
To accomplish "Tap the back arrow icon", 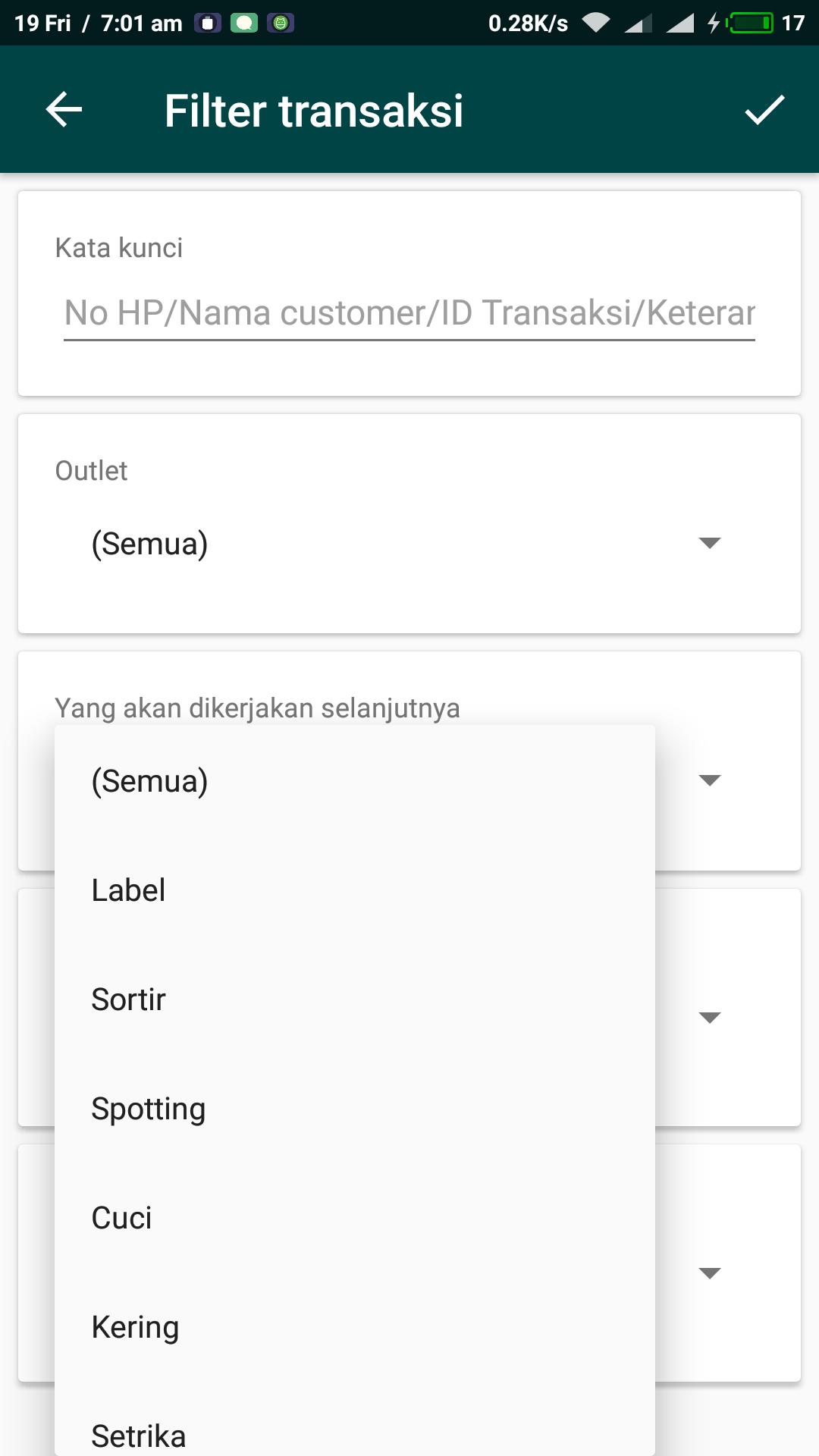I will (64, 110).
